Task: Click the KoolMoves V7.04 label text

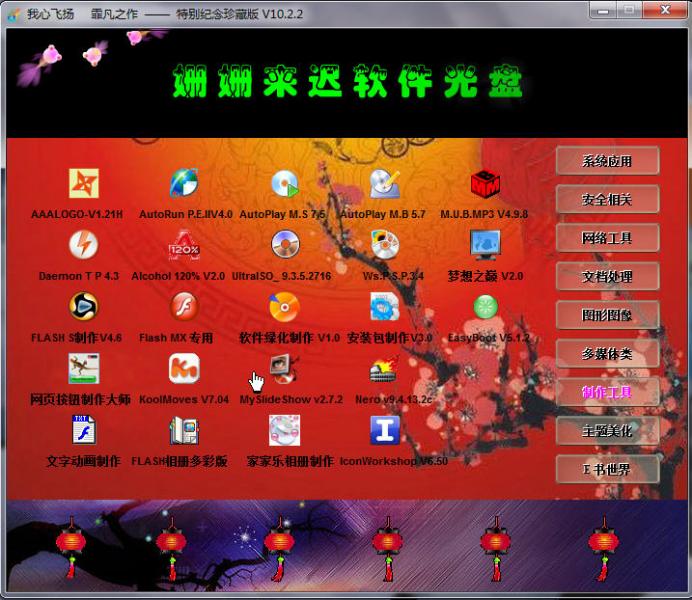Action: (184, 400)
